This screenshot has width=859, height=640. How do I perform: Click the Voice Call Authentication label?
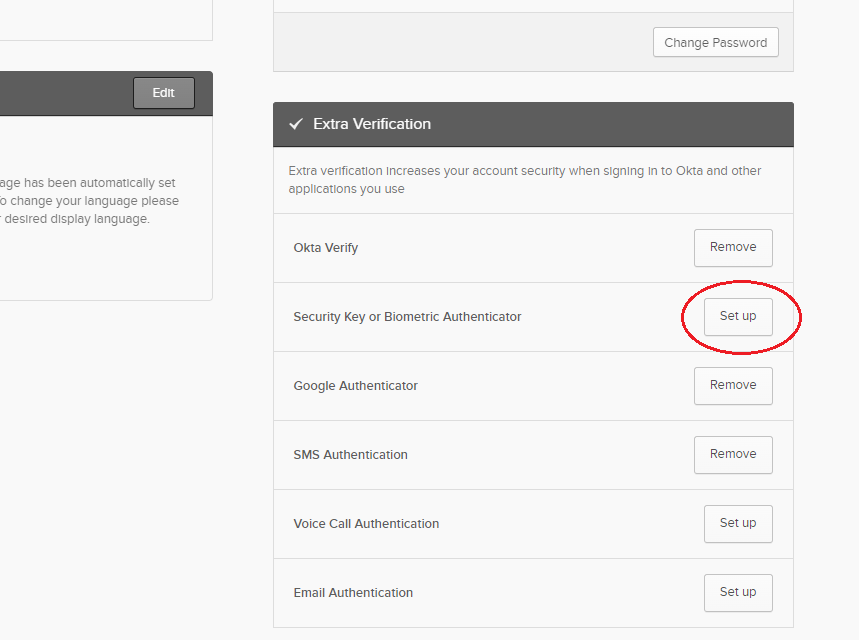coord(366,524)
